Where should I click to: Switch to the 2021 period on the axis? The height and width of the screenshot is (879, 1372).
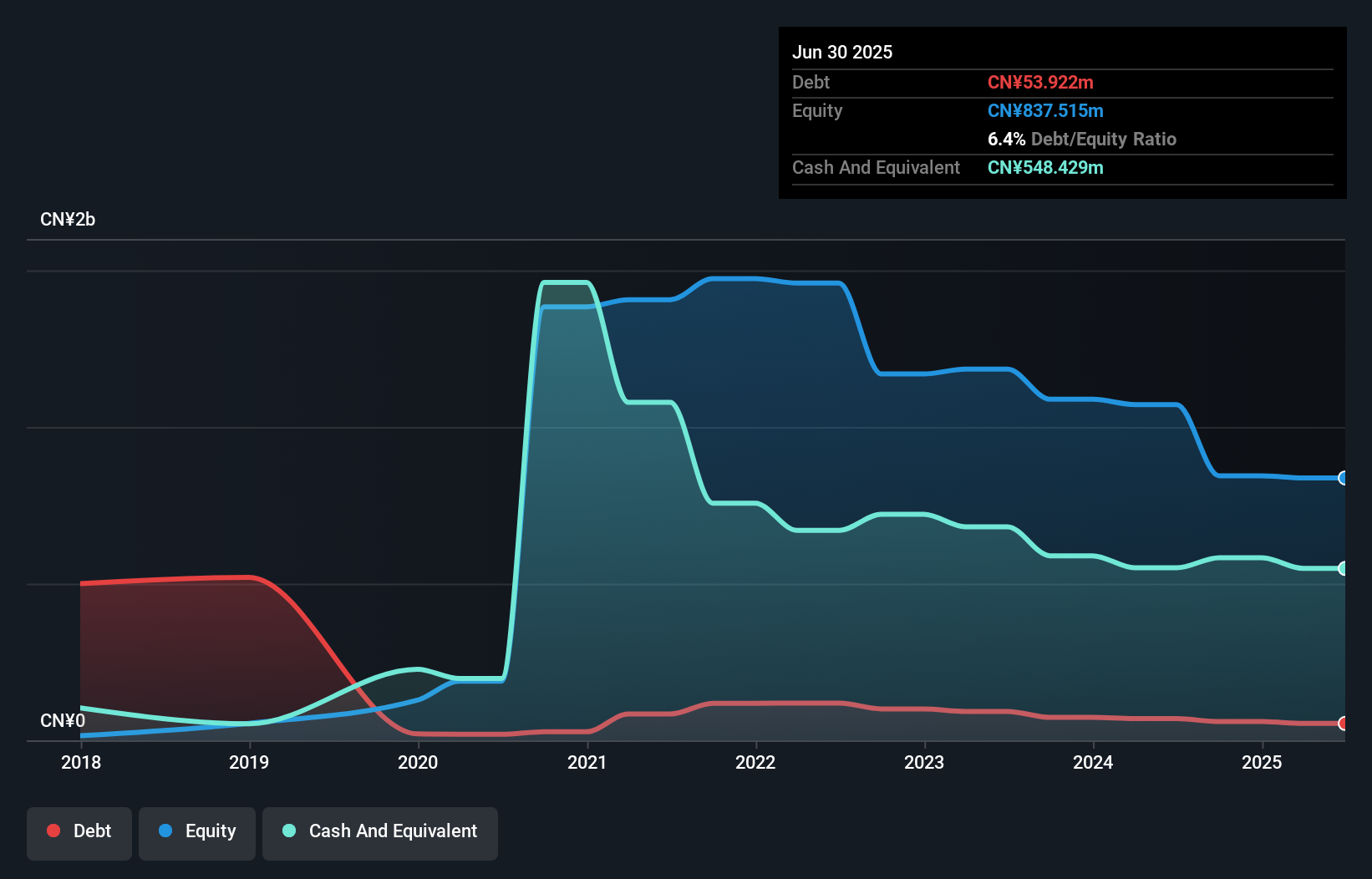[587, 762]
